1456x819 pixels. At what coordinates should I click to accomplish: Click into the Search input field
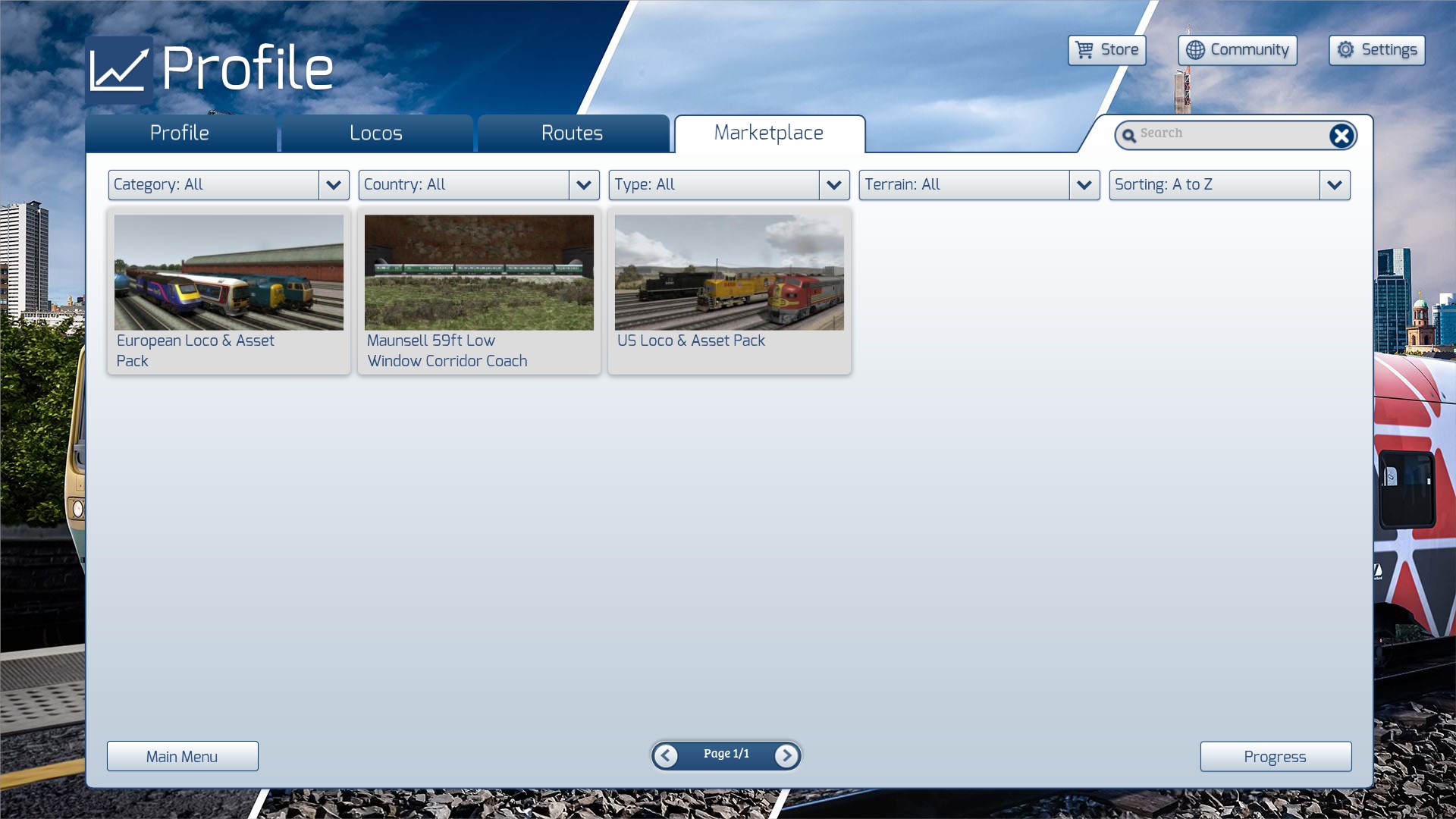(1228, 134)
